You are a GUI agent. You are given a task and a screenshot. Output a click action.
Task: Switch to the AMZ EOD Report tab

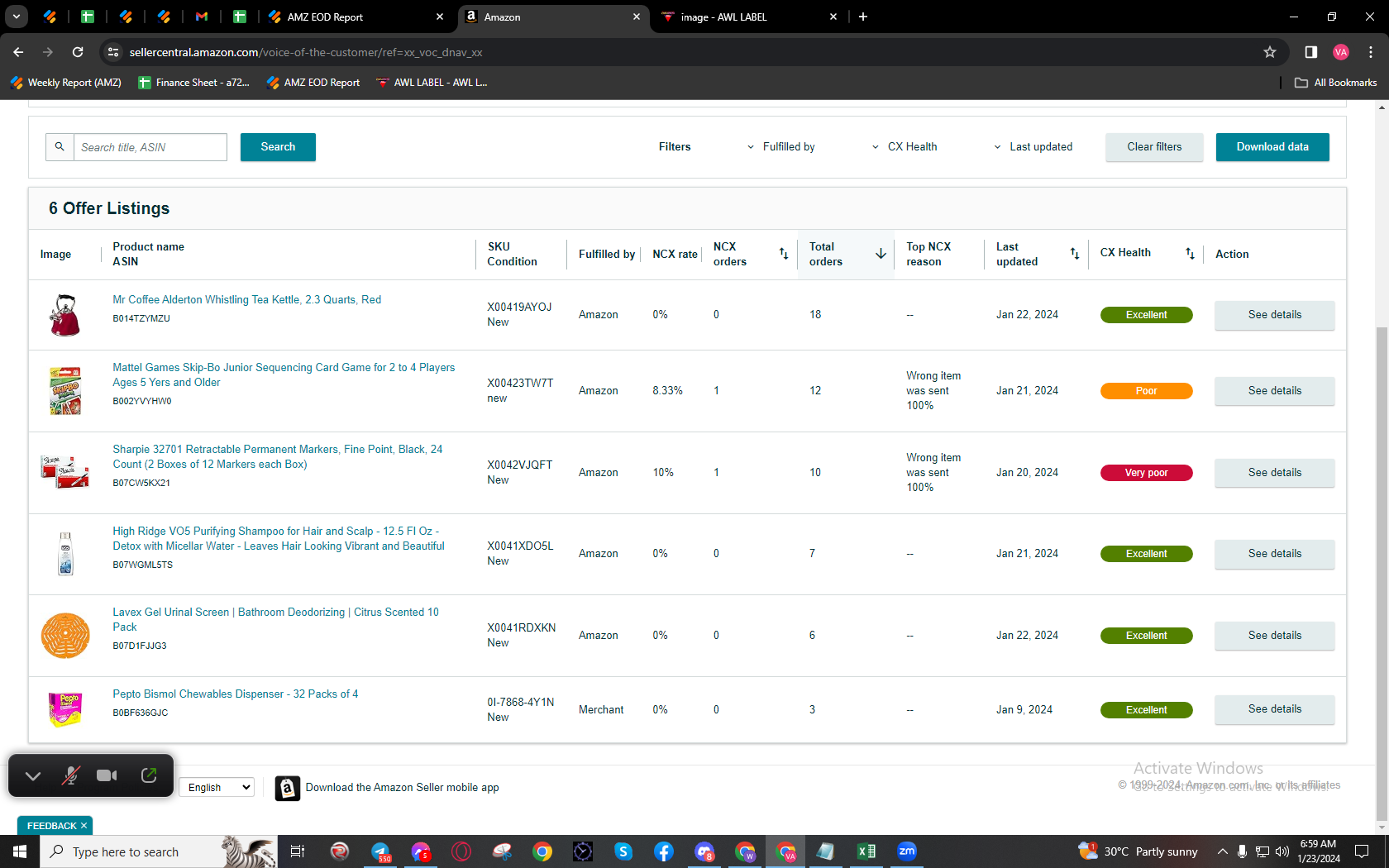[x=355, y=17]
